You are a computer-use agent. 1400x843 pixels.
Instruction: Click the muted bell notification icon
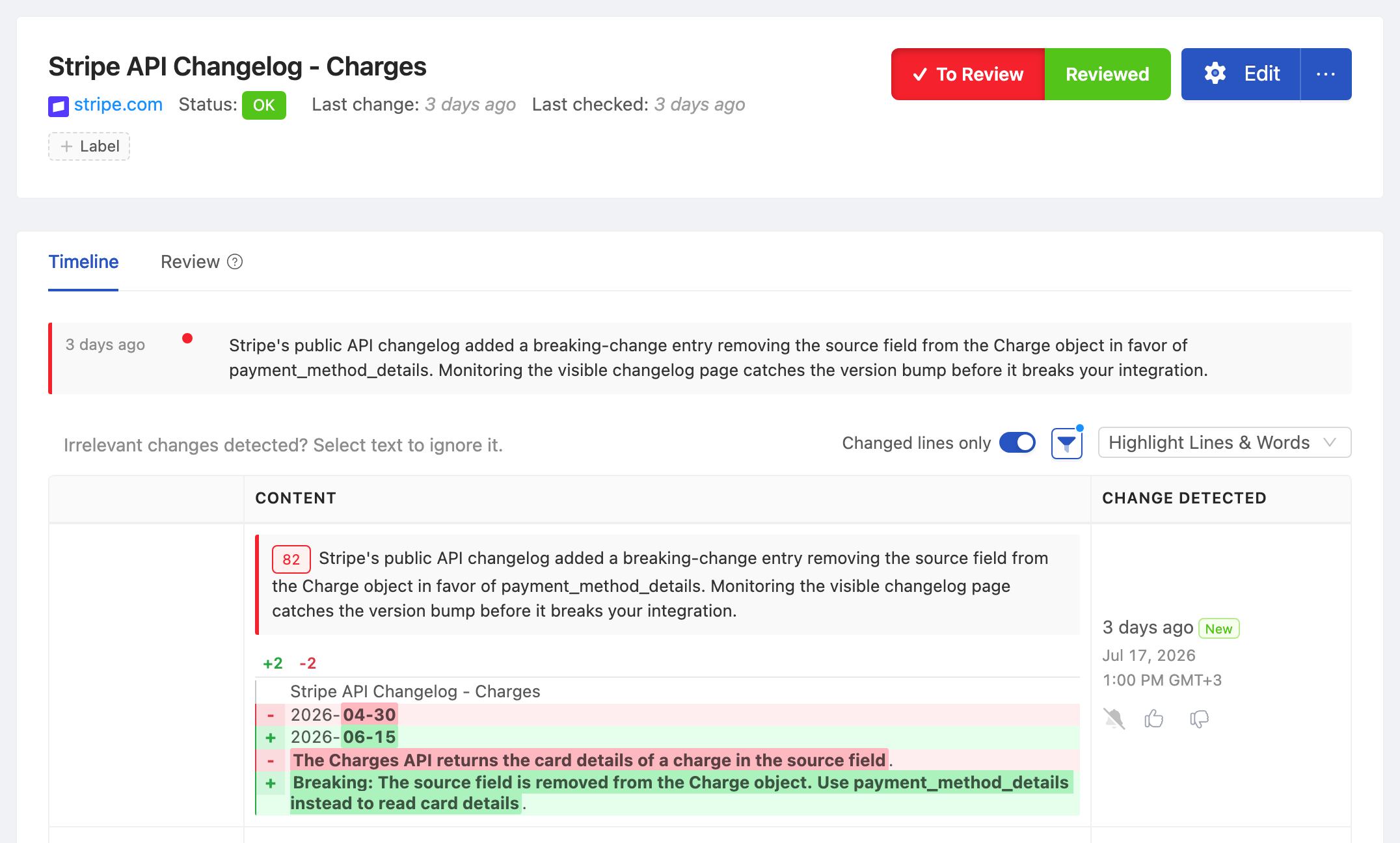[1114, 719]
